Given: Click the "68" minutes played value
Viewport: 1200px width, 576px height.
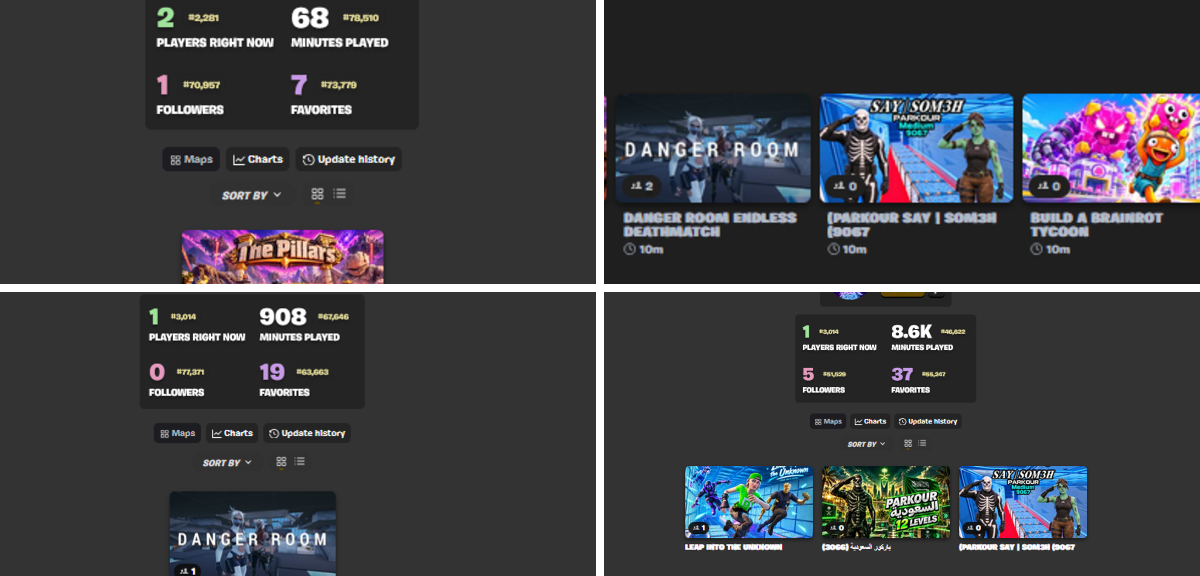Looking at the screenshot, I should click(310, 18).
